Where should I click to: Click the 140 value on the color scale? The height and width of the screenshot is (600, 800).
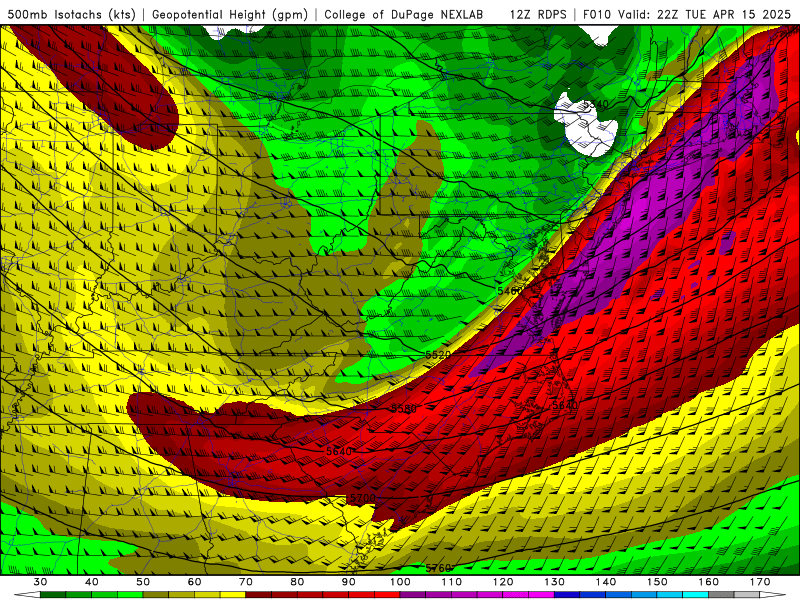(606, 582)
